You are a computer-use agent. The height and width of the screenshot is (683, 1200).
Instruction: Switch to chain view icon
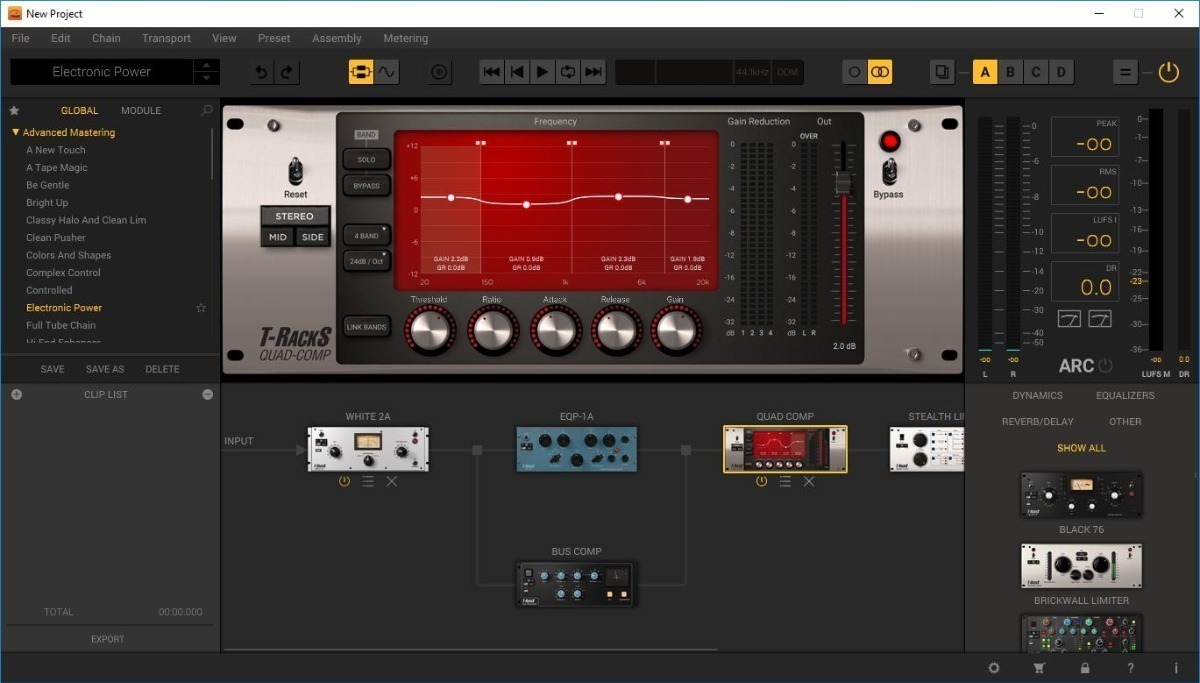360,72
